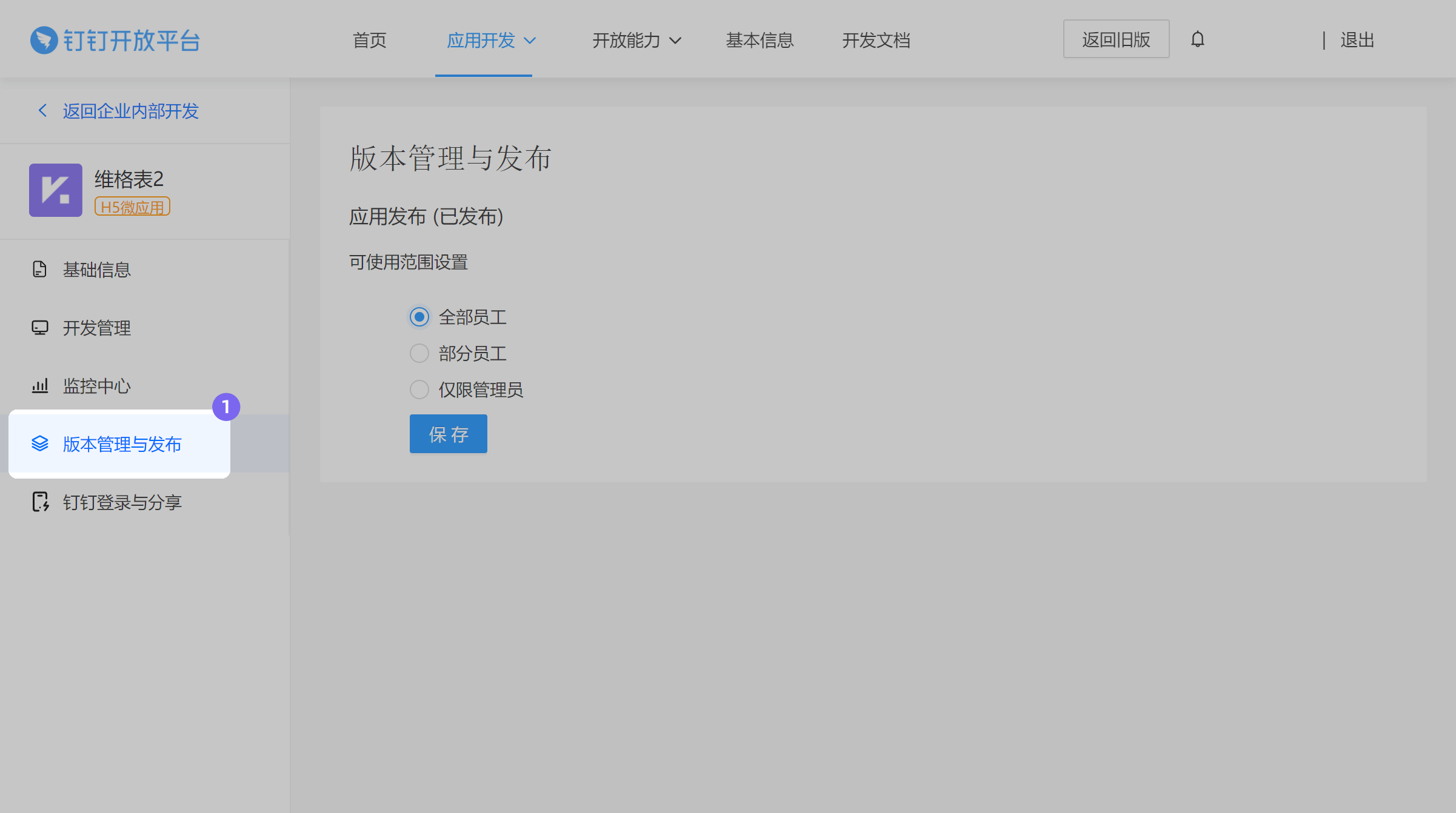Expand the 应用开发 dropdown chevron
Screen dimensions: 1456x813
pyautogui.click(x=530, y=41)
